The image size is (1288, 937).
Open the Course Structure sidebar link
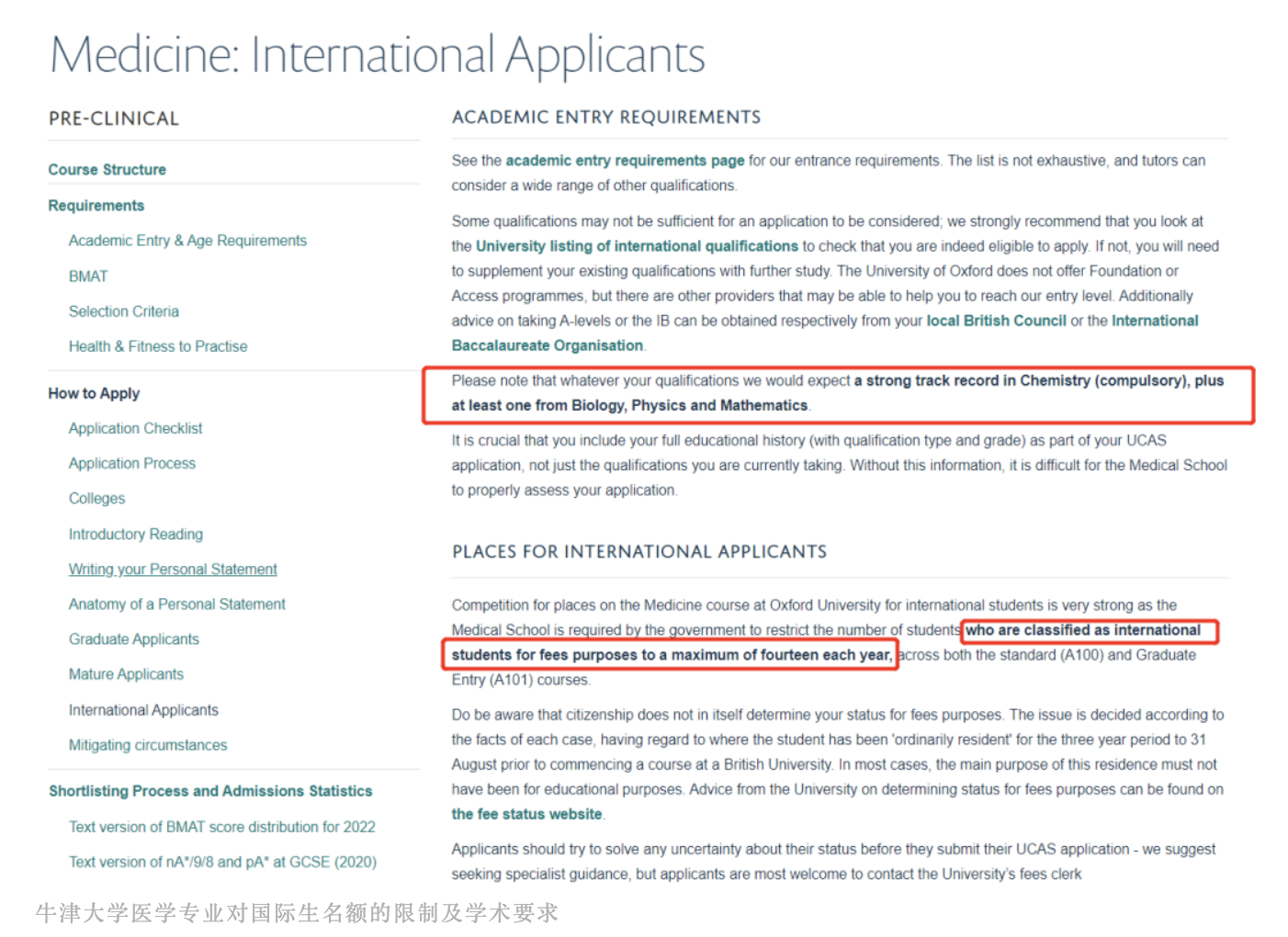[x=107, y=170]
